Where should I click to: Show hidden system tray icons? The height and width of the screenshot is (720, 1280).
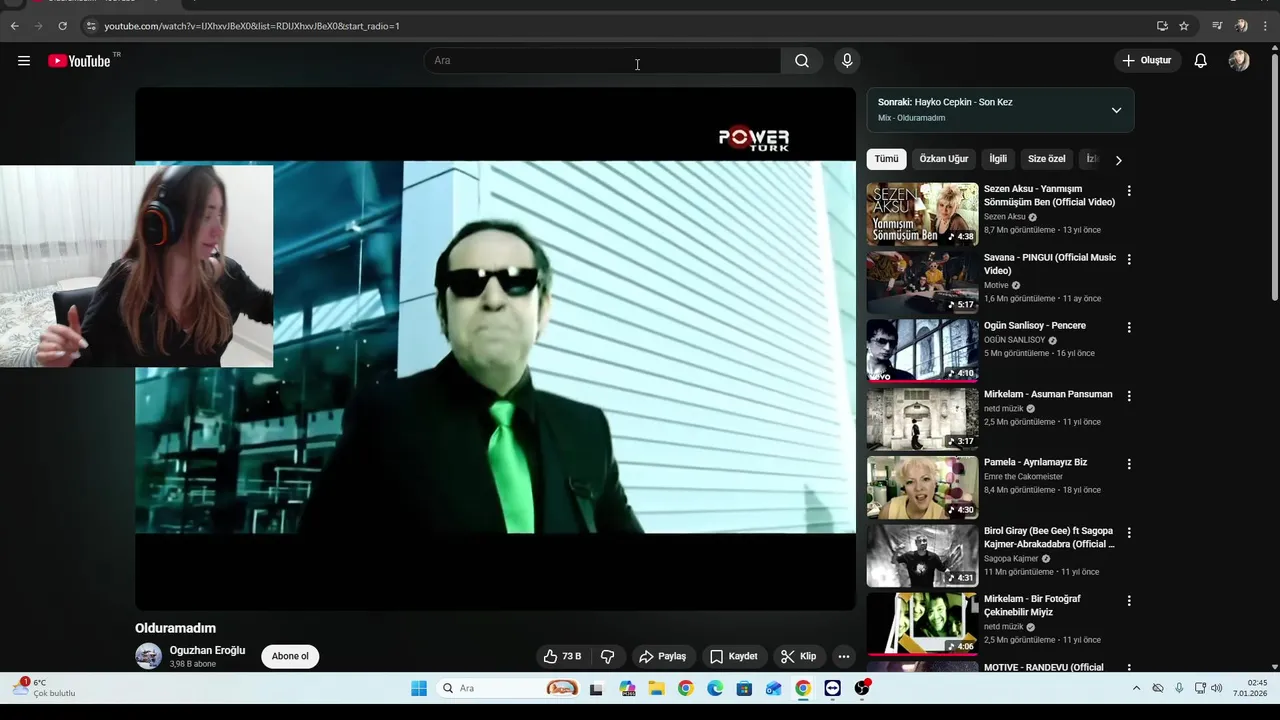tap(1136, 688)
